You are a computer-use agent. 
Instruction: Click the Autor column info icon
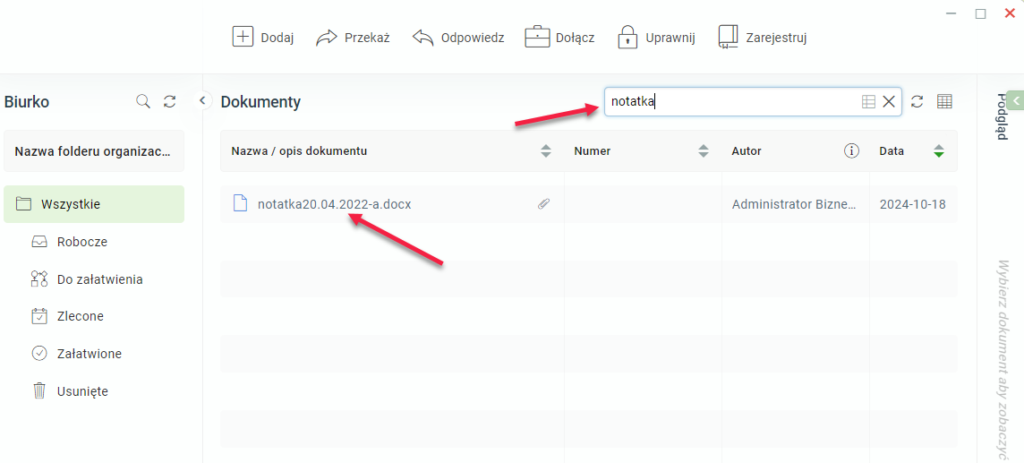tap(850, 152)
